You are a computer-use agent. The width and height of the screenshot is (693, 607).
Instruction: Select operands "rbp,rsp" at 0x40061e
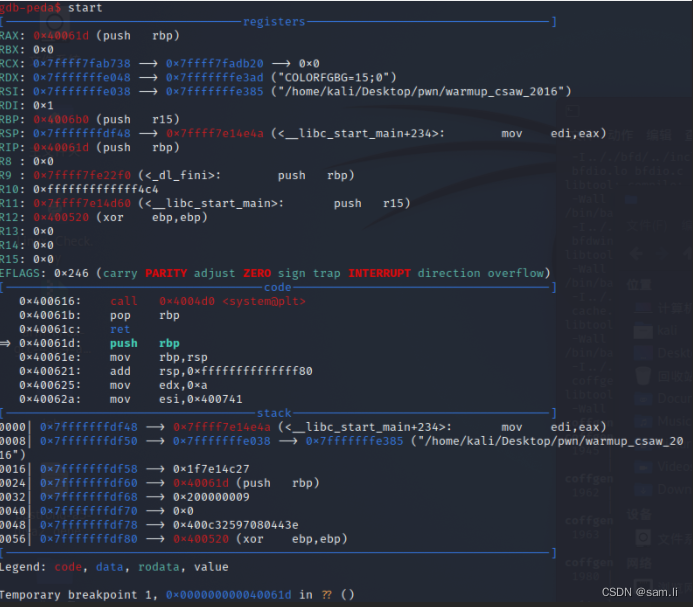coord(183,357)
